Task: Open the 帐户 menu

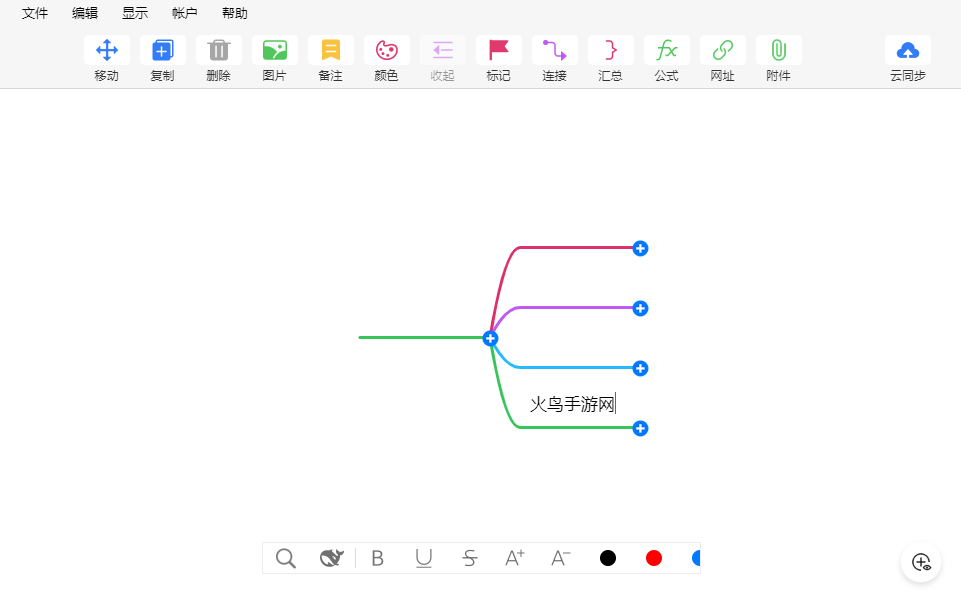Action: [x=184, y=13]
